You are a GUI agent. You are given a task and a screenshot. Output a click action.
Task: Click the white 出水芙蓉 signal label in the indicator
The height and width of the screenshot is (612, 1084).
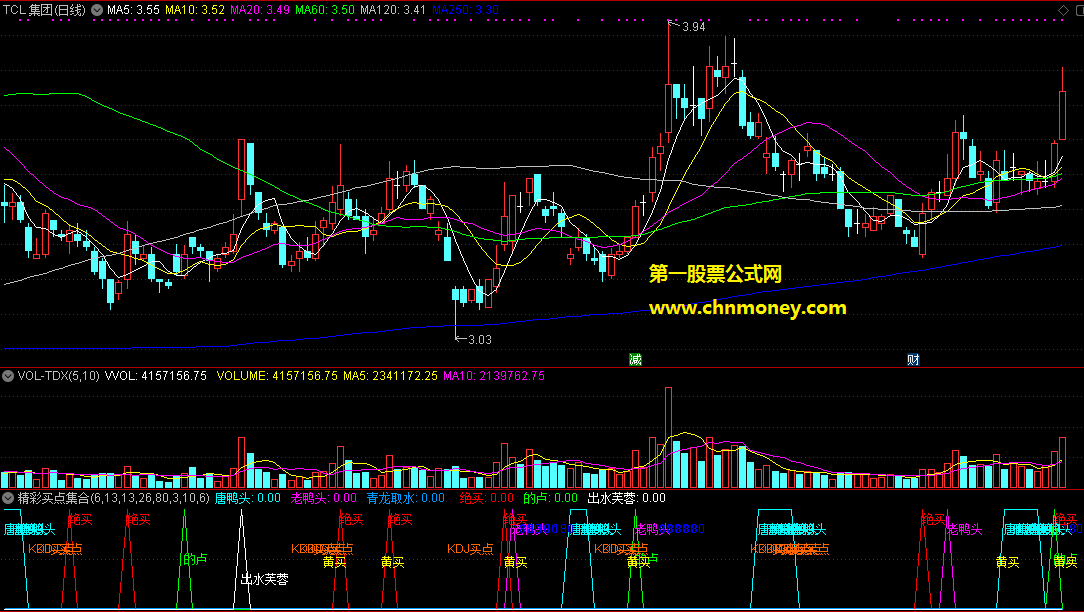264,579
